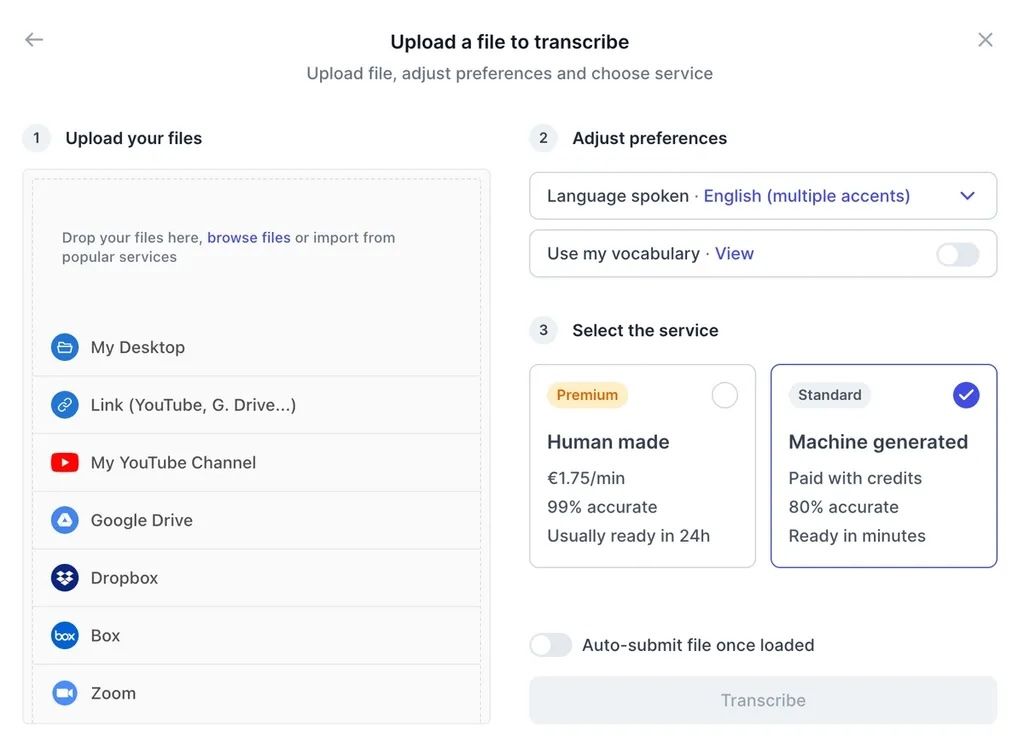Click the My Desktop folder icon

(63, 346)
